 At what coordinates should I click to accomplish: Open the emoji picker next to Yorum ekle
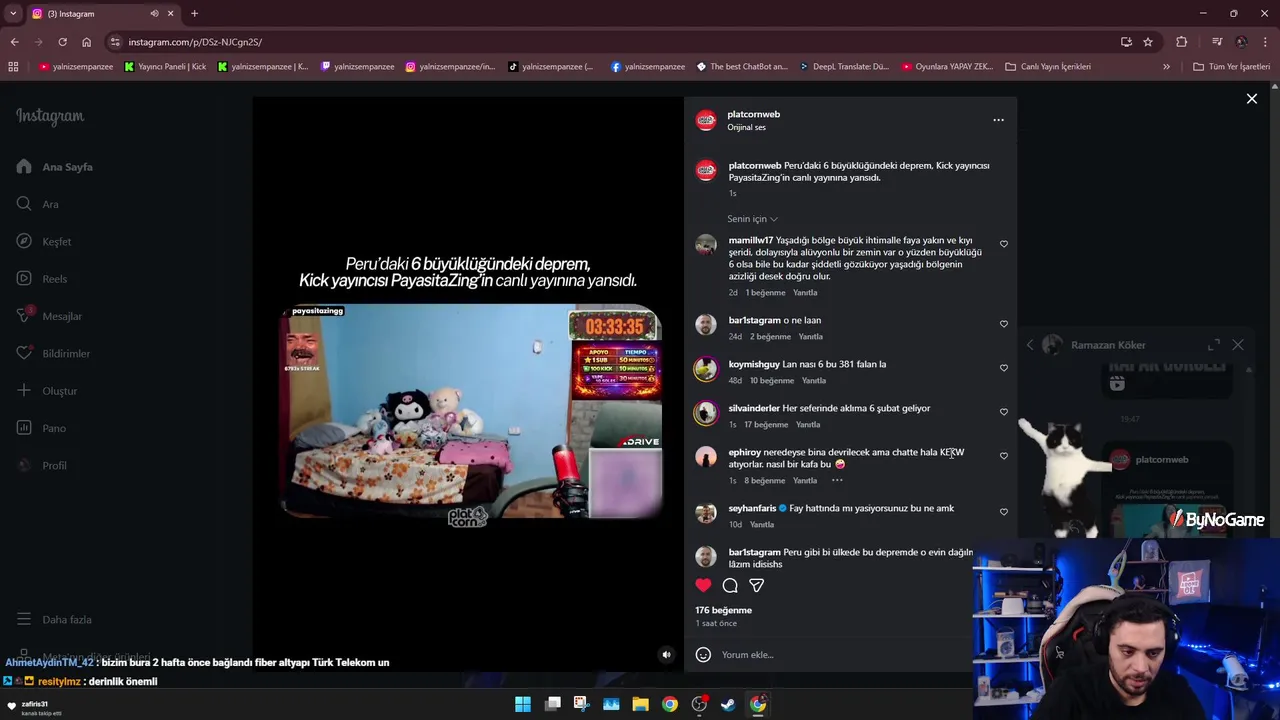[x=703, y=655]
